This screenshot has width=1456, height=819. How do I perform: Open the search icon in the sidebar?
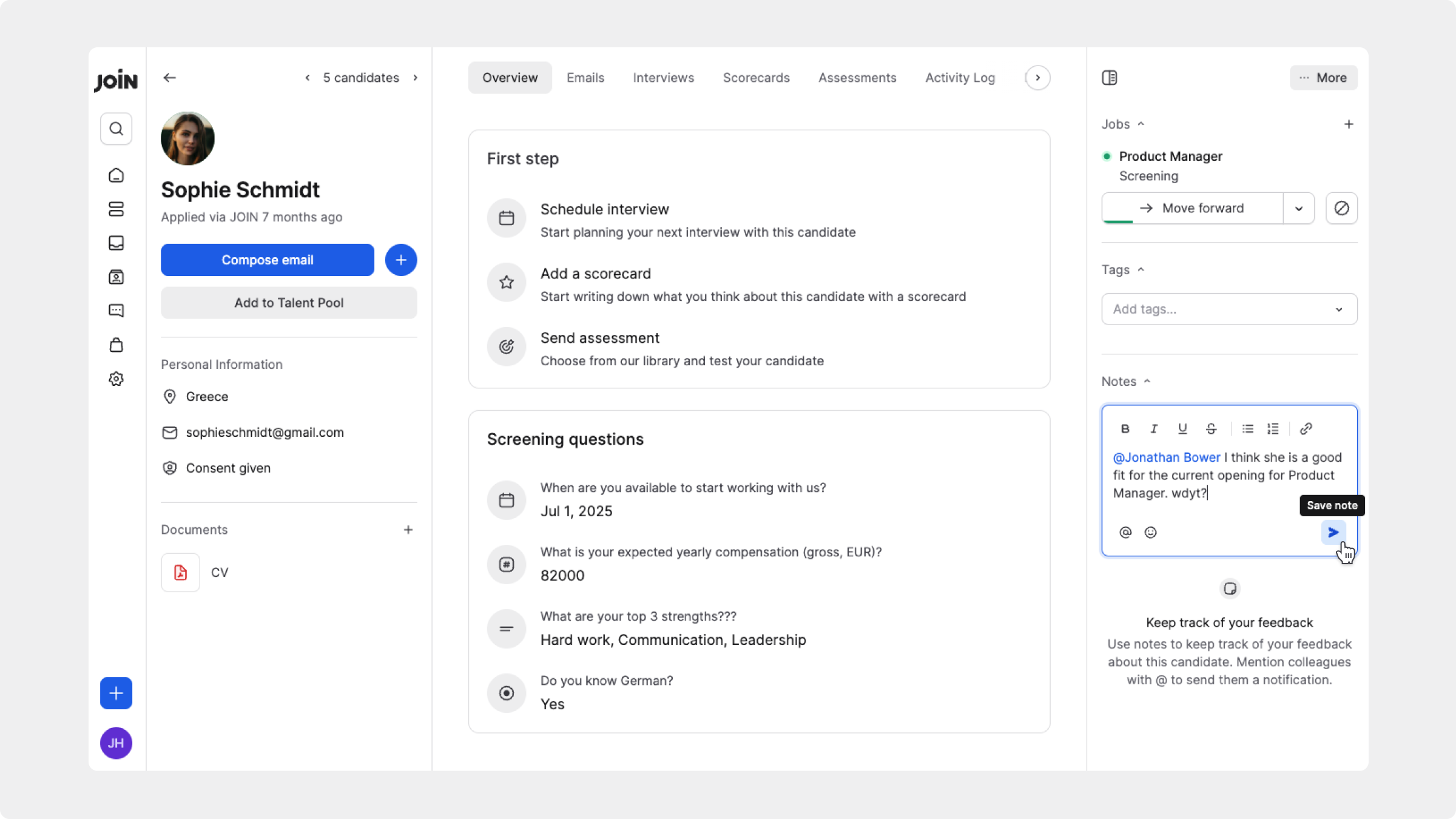[116, 129]
